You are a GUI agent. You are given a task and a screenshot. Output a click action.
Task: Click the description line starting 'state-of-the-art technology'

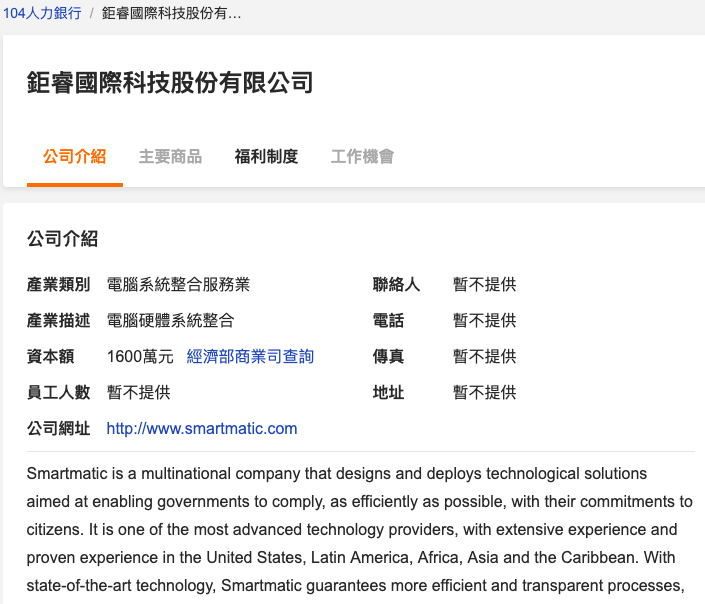click(356, 585)
